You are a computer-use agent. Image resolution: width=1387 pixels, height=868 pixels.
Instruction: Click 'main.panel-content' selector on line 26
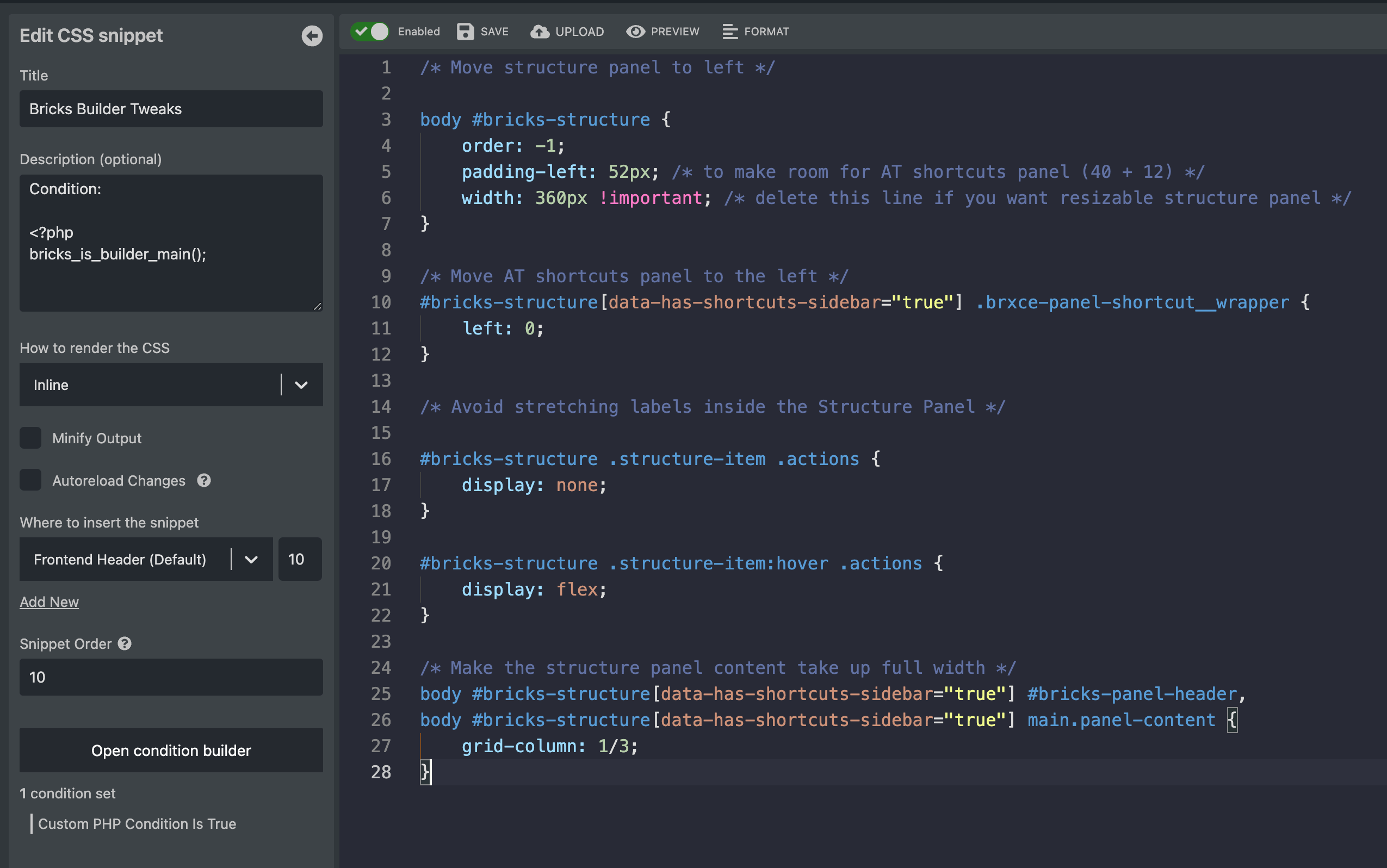(1121, 720)
